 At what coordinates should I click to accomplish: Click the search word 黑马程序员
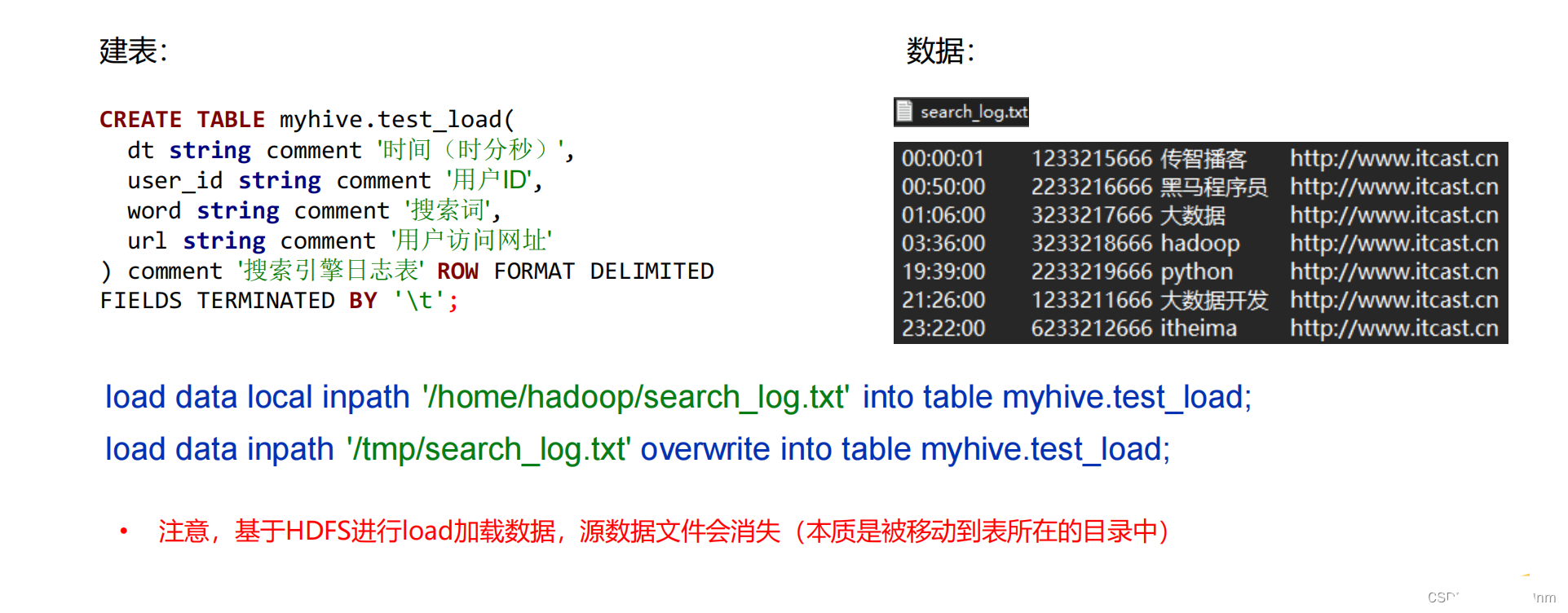click(x=1214, y=187)
